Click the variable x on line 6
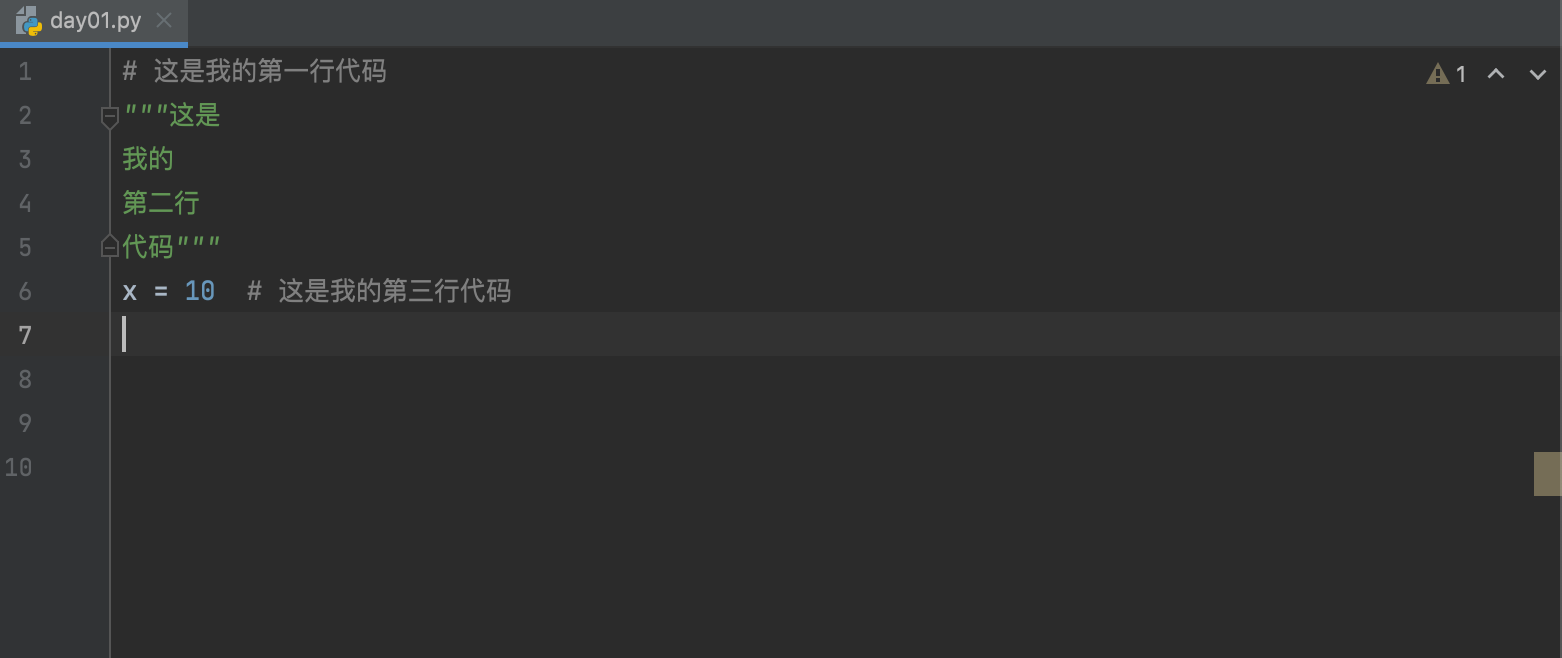This screenshot has height=658, width=1562. (x=130, y=292)
